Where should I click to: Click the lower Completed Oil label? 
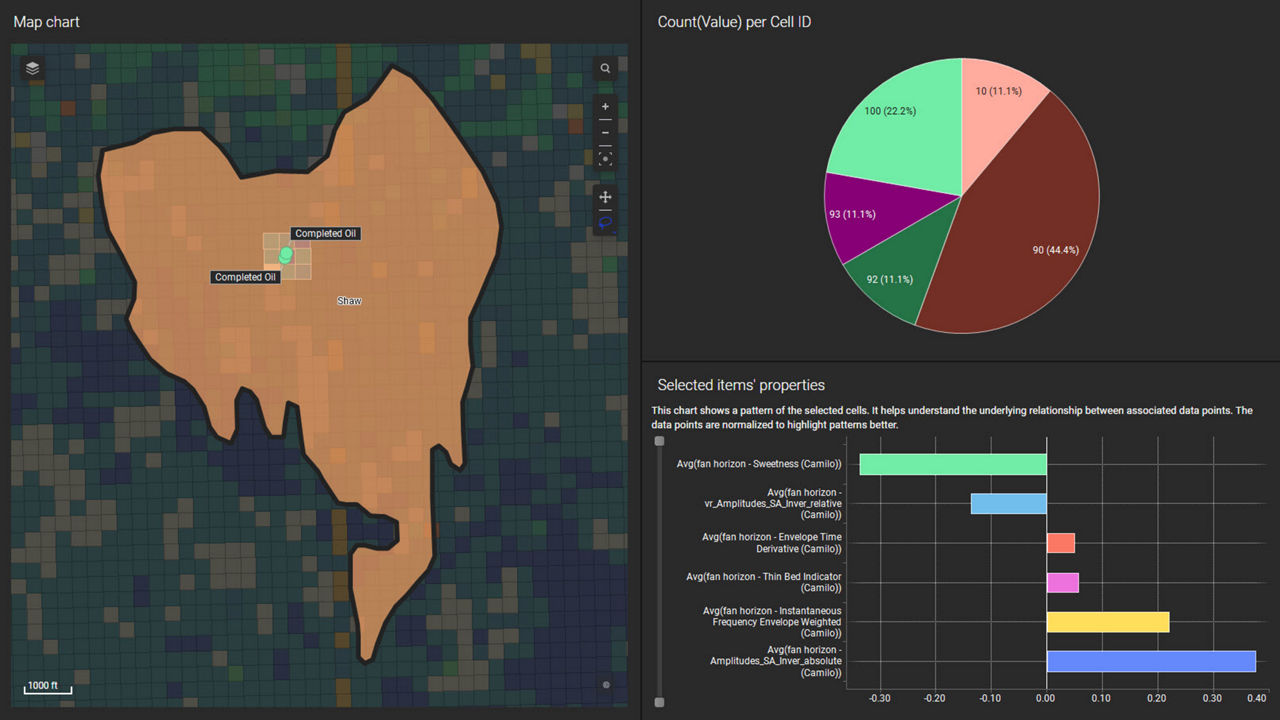pyautogui.click(x=246, y=277)
